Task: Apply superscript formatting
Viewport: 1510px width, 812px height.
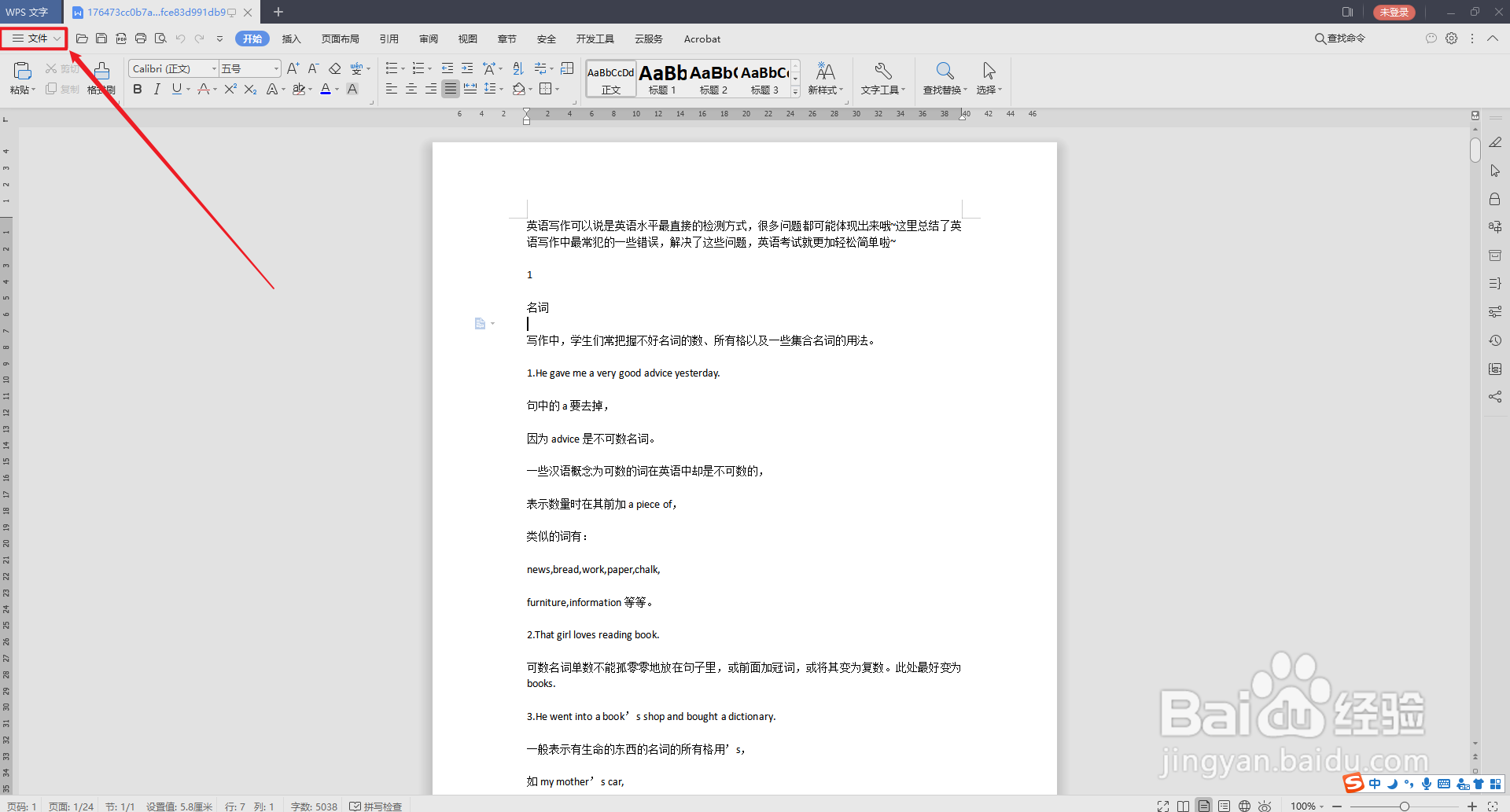Action: [x=230, y=89]
